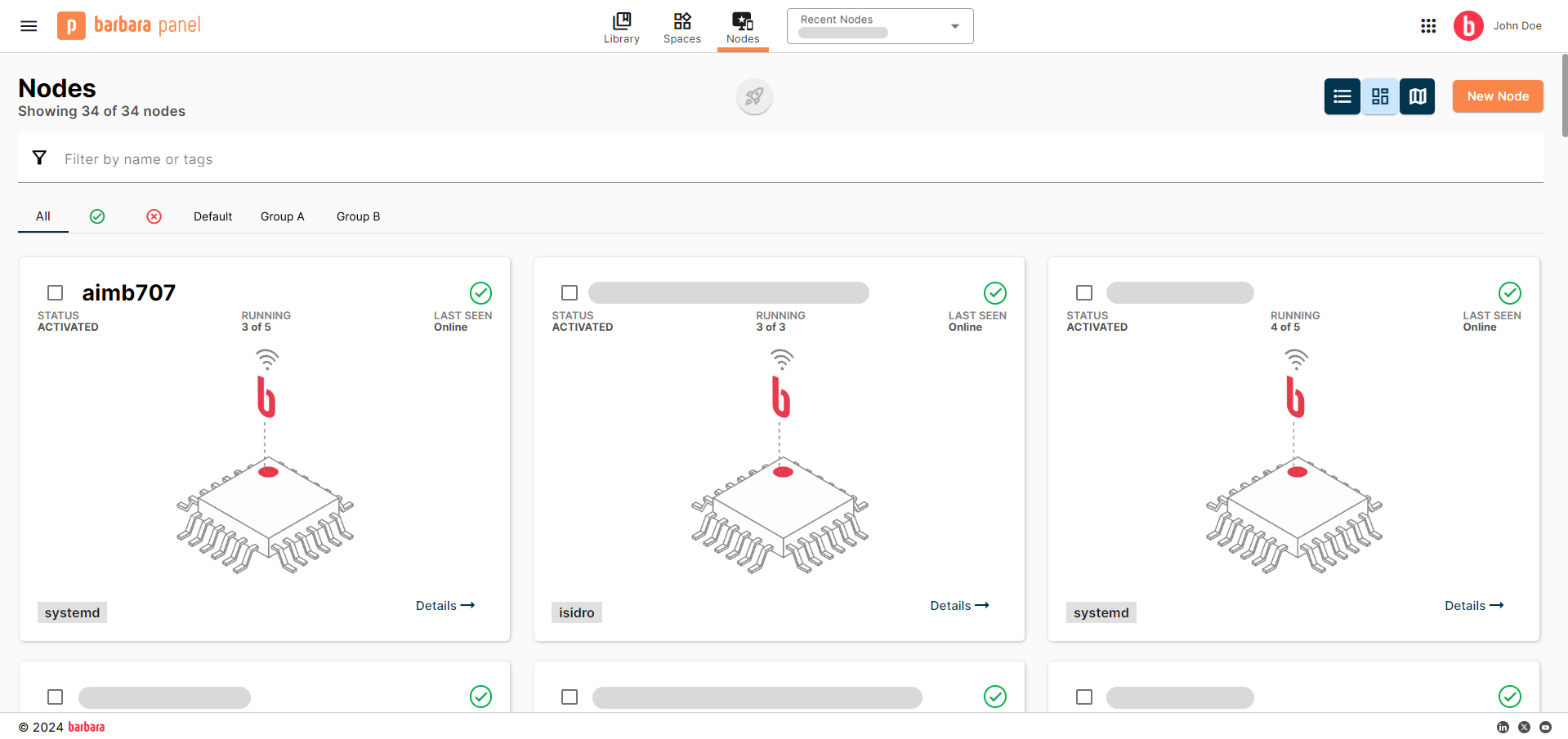Open the LinkedIn link in the footer
Screen dimensions: 1568x739
tap(1503, 727)
